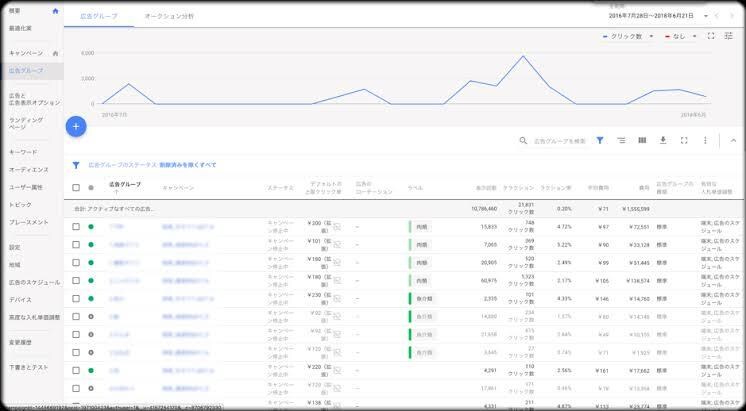The width and height of the screenshot is (746, 411).
Task: Open green status dot menu for ¥220 row
Action: tap(91, 370)
